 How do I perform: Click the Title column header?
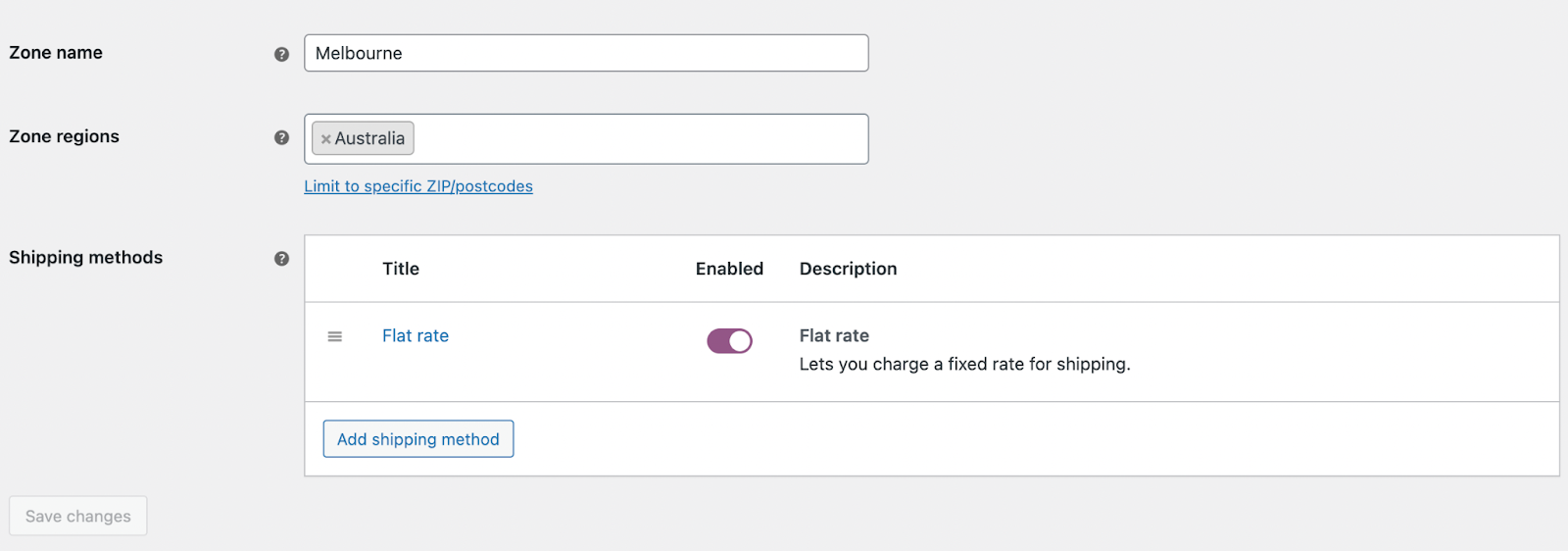(401, 269)
